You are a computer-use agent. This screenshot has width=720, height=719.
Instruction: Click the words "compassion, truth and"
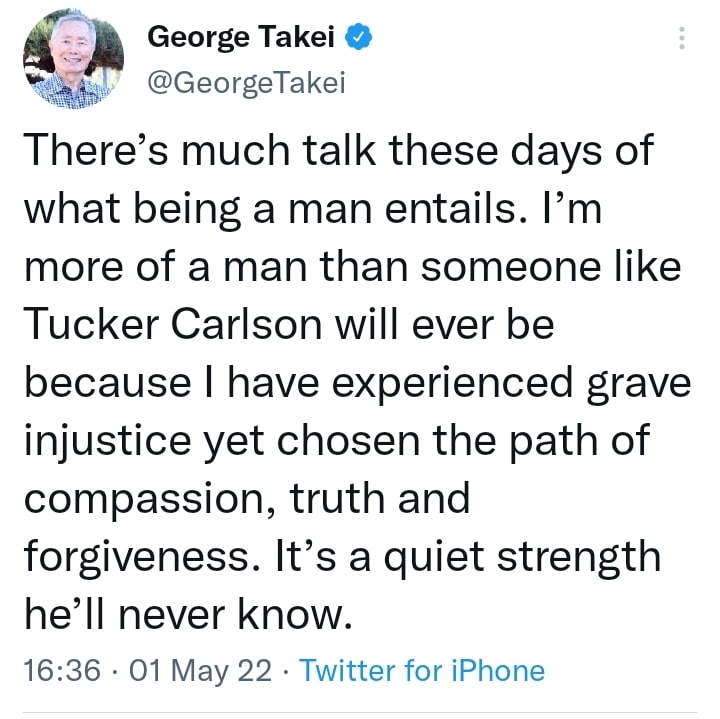[246, 499]
